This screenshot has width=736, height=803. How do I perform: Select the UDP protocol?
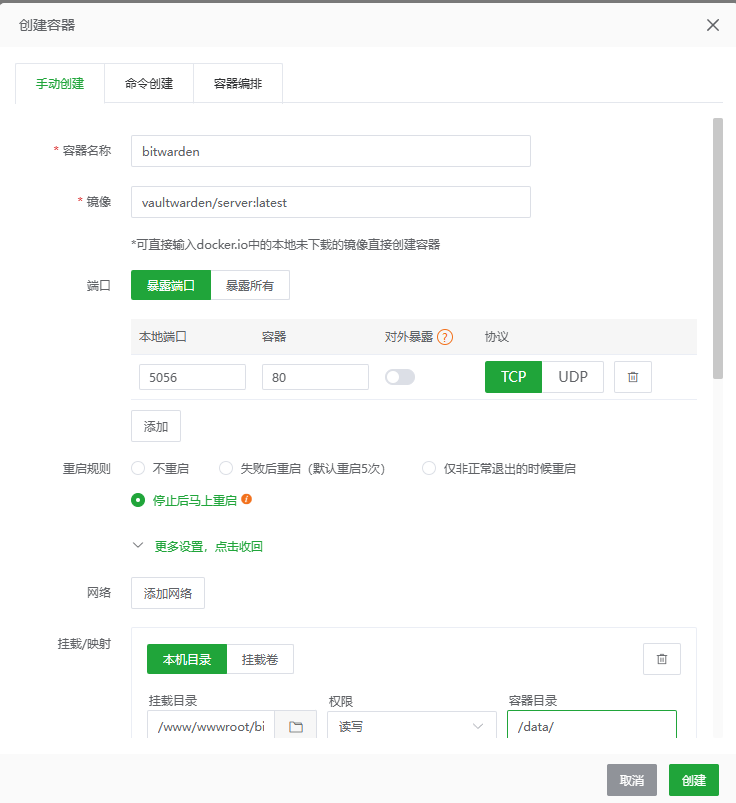coord(573,377)
